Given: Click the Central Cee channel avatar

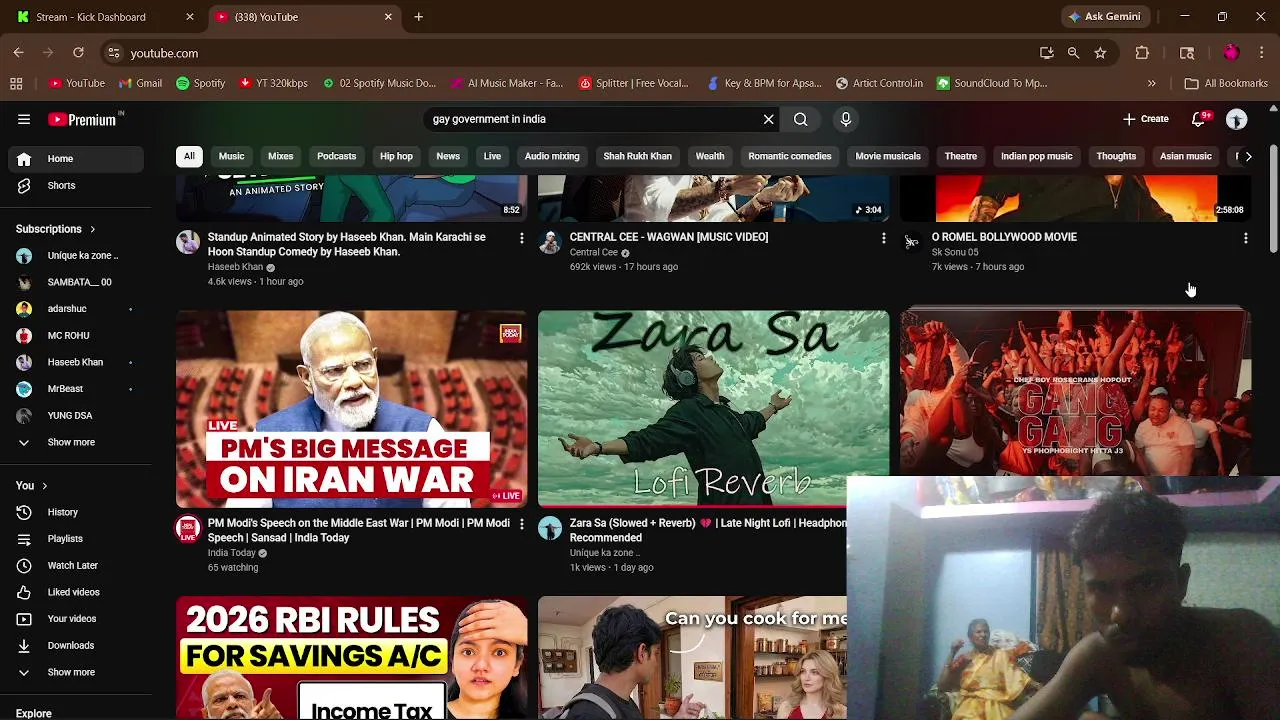Looking at the screenshot, I should coord(550,242).
